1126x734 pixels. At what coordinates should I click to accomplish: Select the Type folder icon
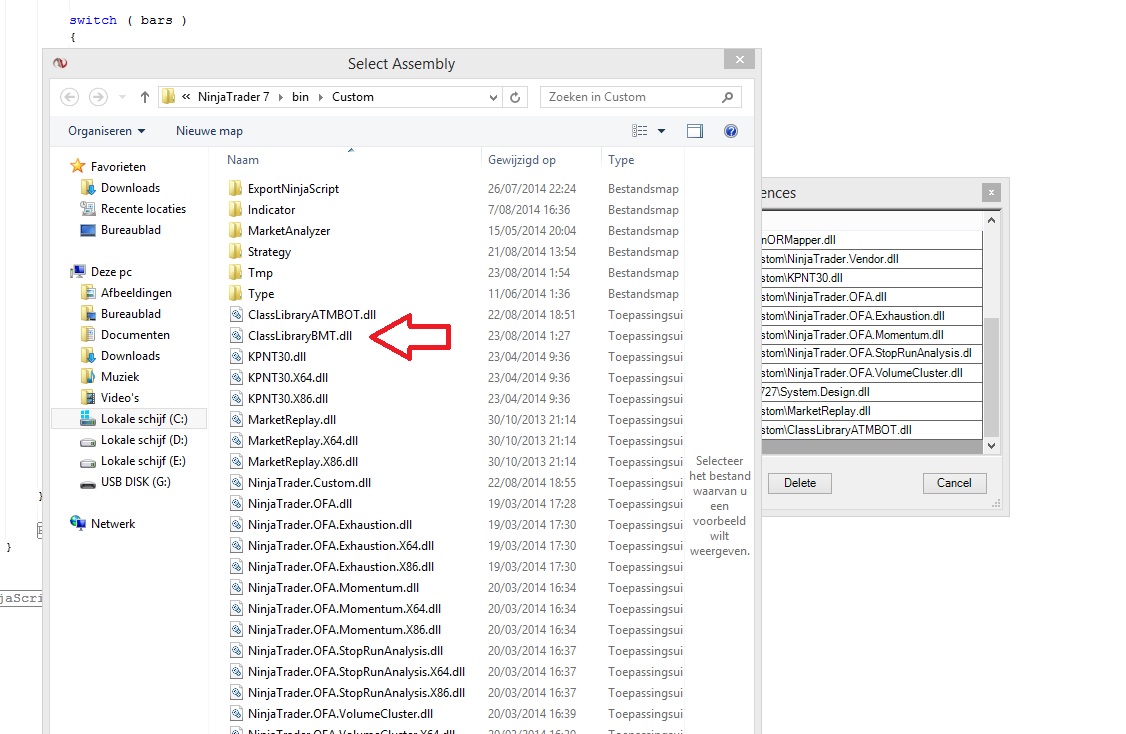[x=235, y=294]
